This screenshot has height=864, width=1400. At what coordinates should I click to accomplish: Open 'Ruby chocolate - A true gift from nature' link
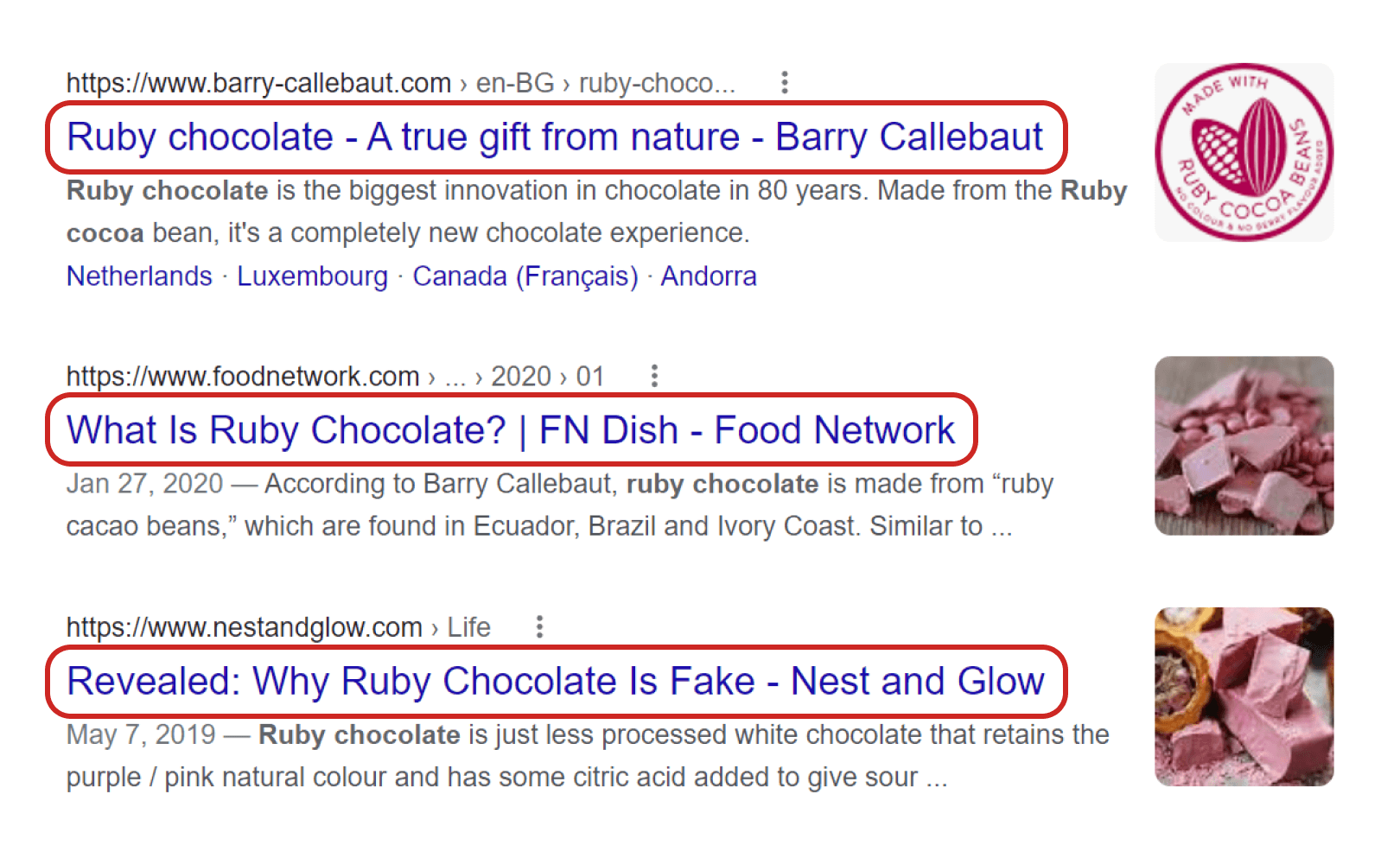point(554,137)
